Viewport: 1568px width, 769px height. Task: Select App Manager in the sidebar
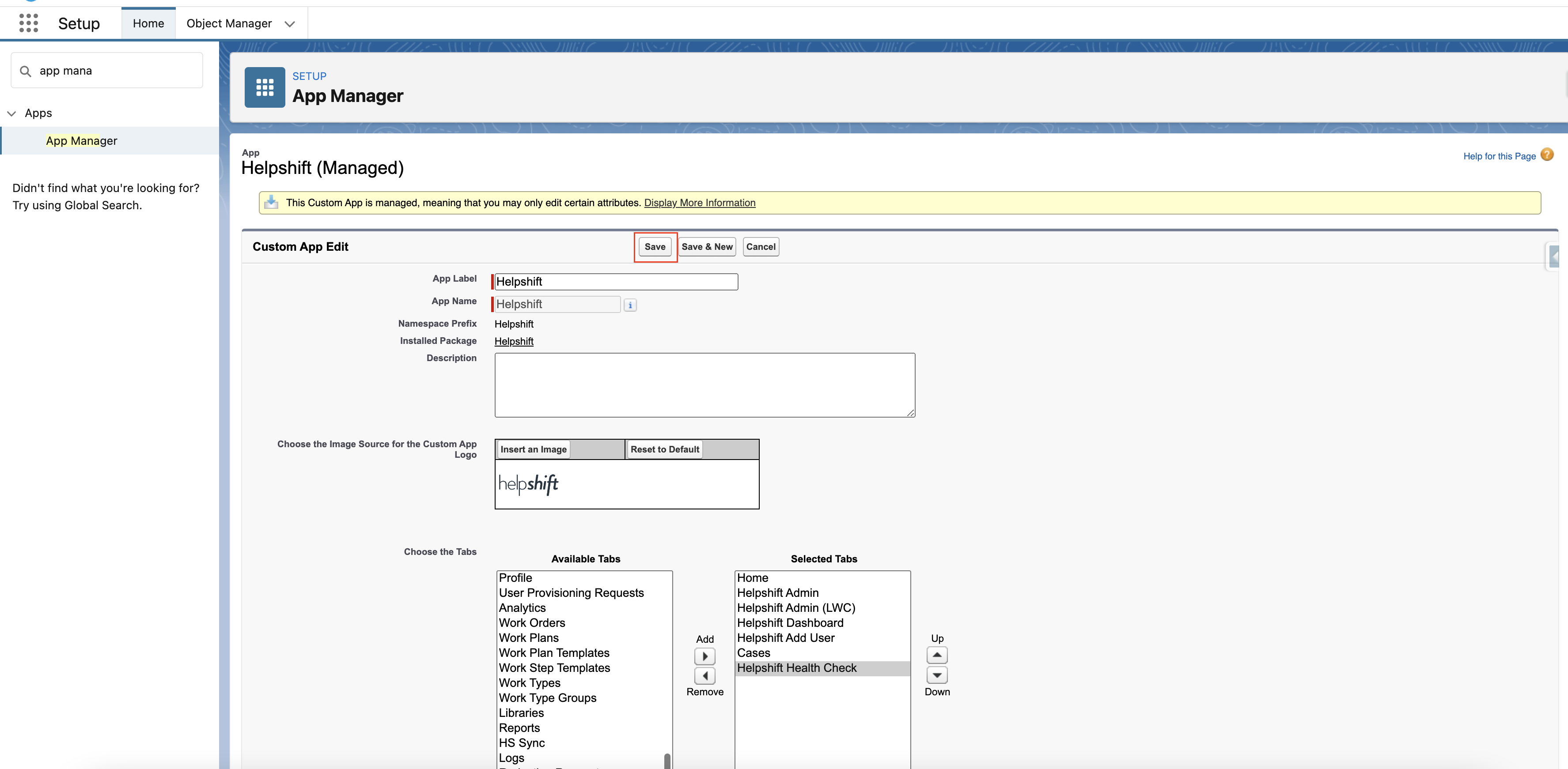(82, 140)
